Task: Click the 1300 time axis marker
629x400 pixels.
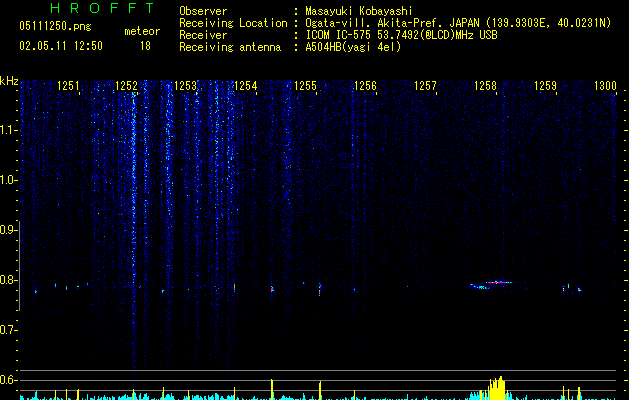Action: [x=605, y=86]
